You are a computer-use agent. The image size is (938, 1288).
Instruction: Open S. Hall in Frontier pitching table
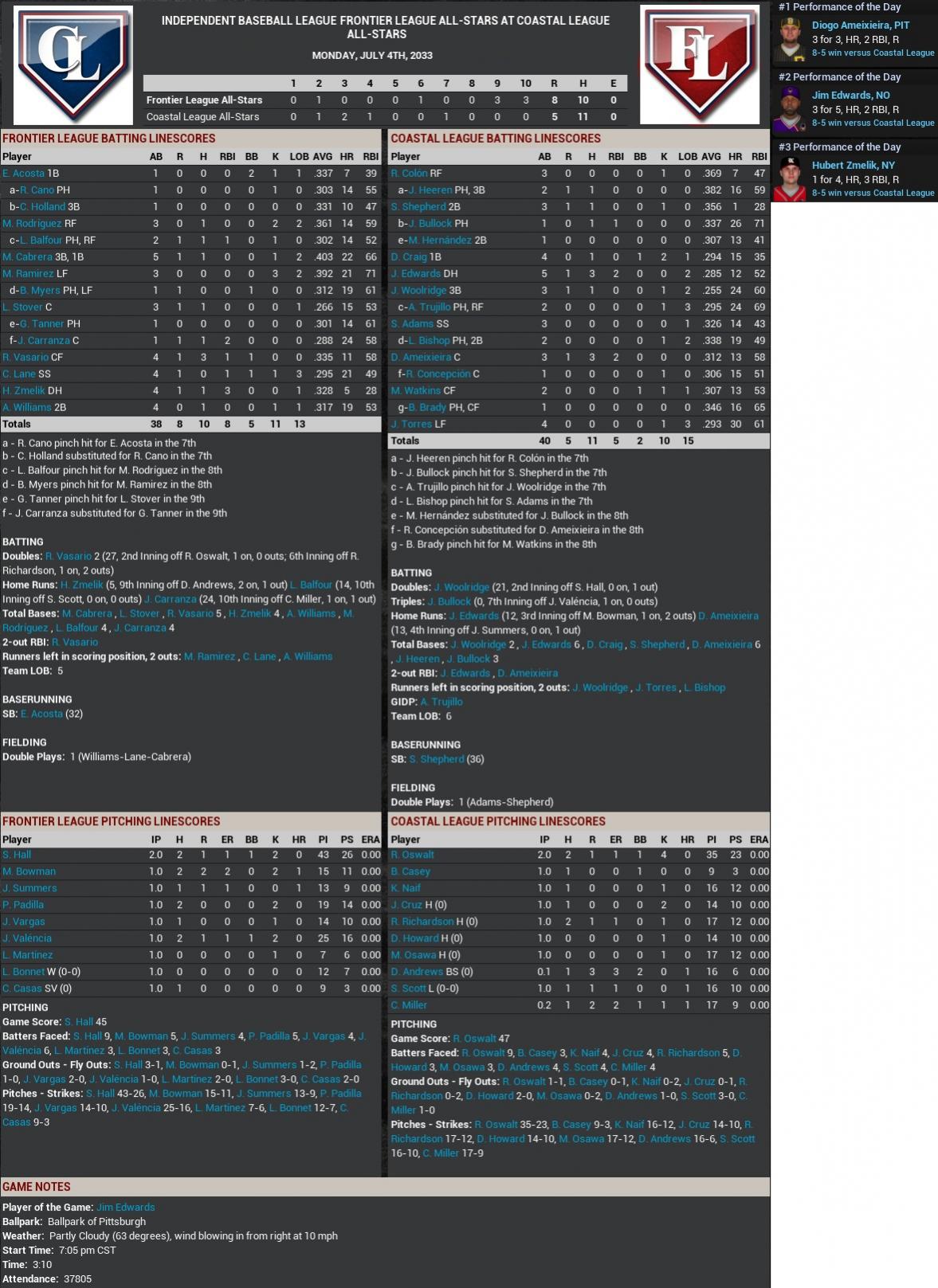(x=17, y=855)
